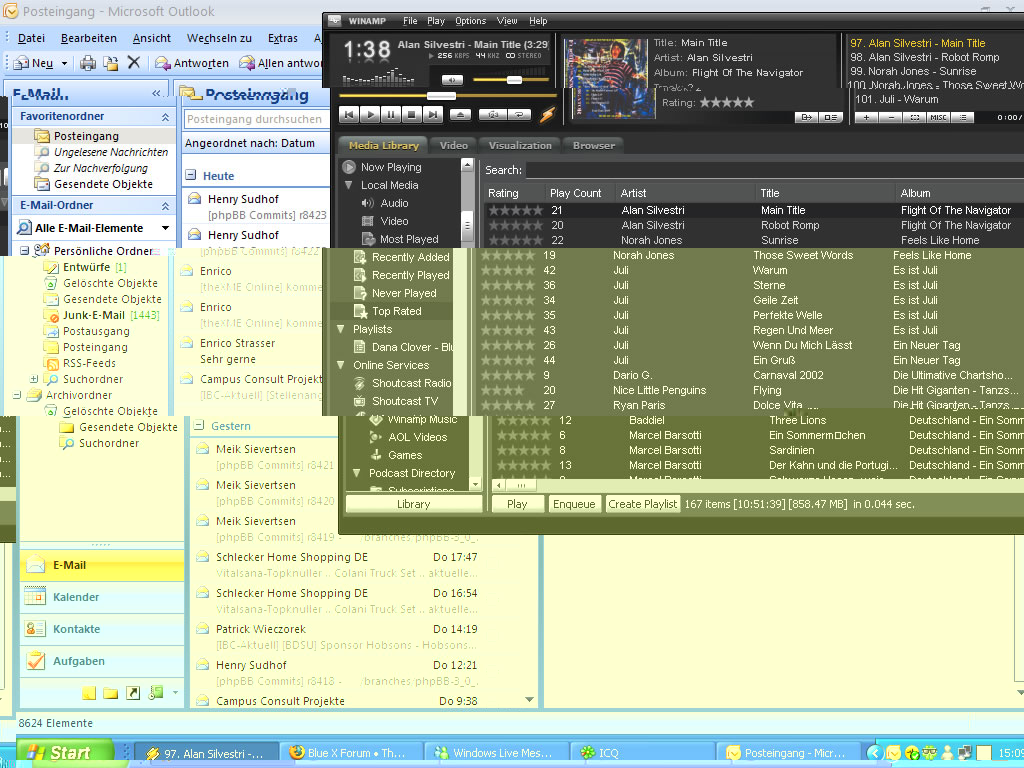Viewport: 1024px width, 768px height.
Task: Open the Alle E-Mail-Elemente dropdown
Action: [x=165, y=228]
